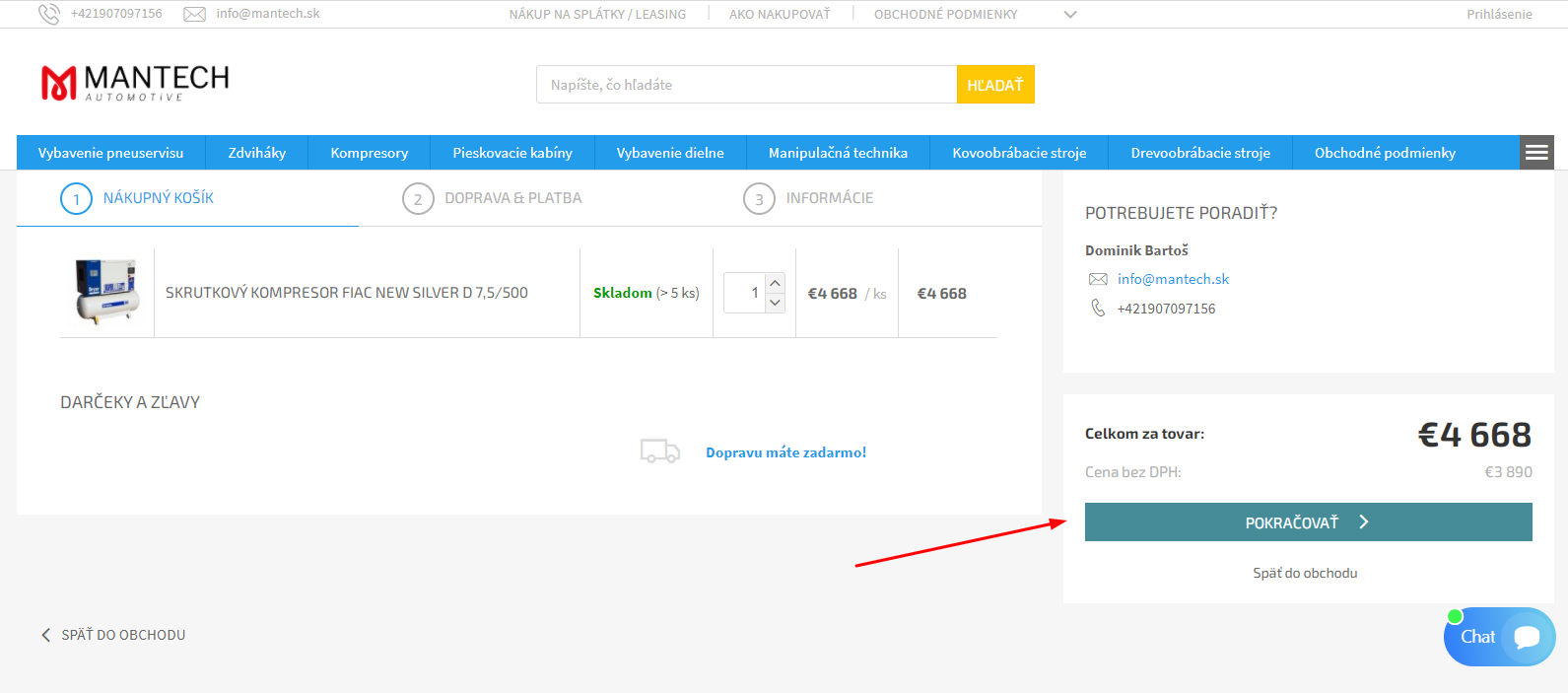Open the Ako nakupovať link
Screen dimensions: 1568x693
[x=780, y=14]
